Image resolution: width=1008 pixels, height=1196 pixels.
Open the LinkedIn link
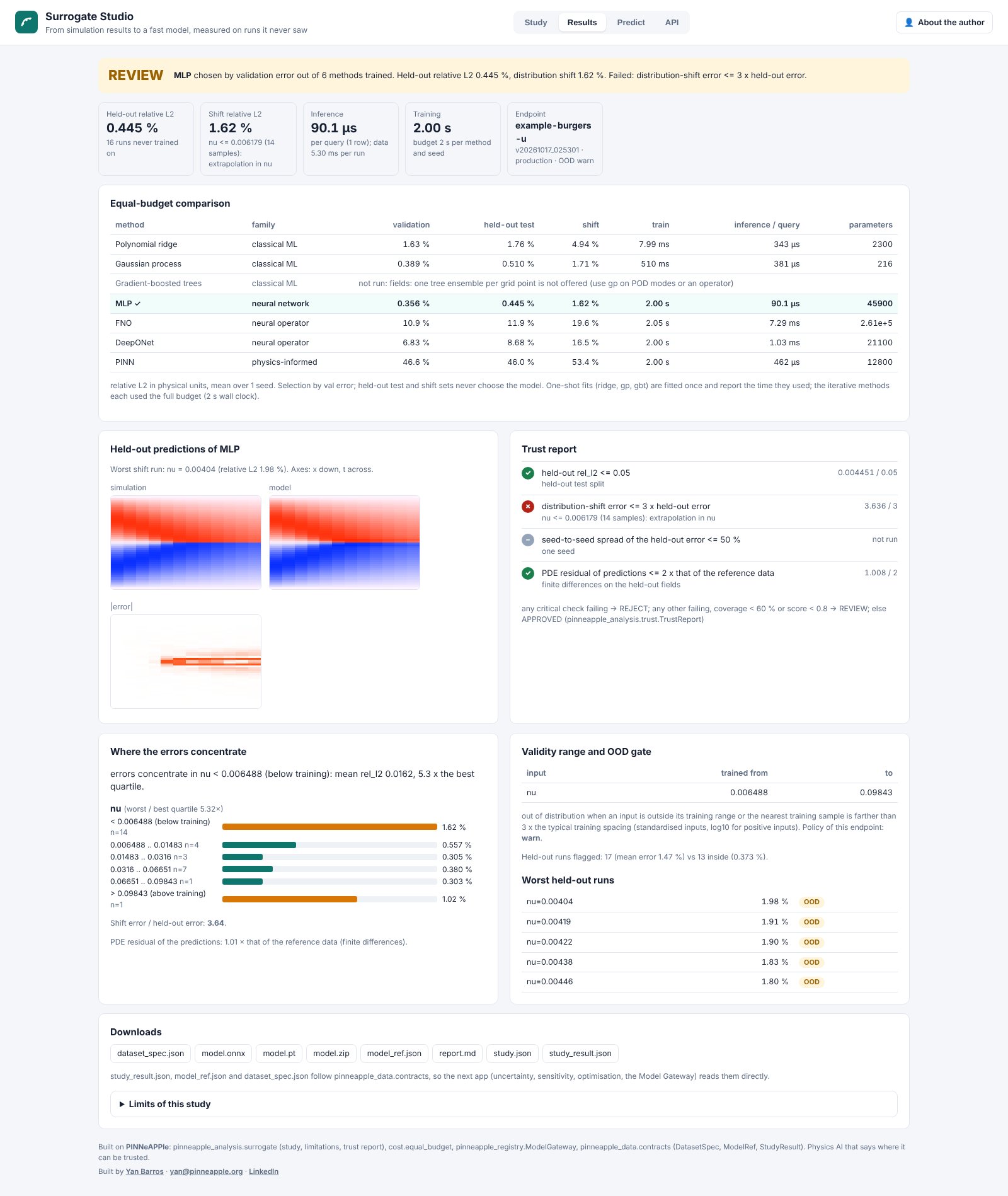263,1171
